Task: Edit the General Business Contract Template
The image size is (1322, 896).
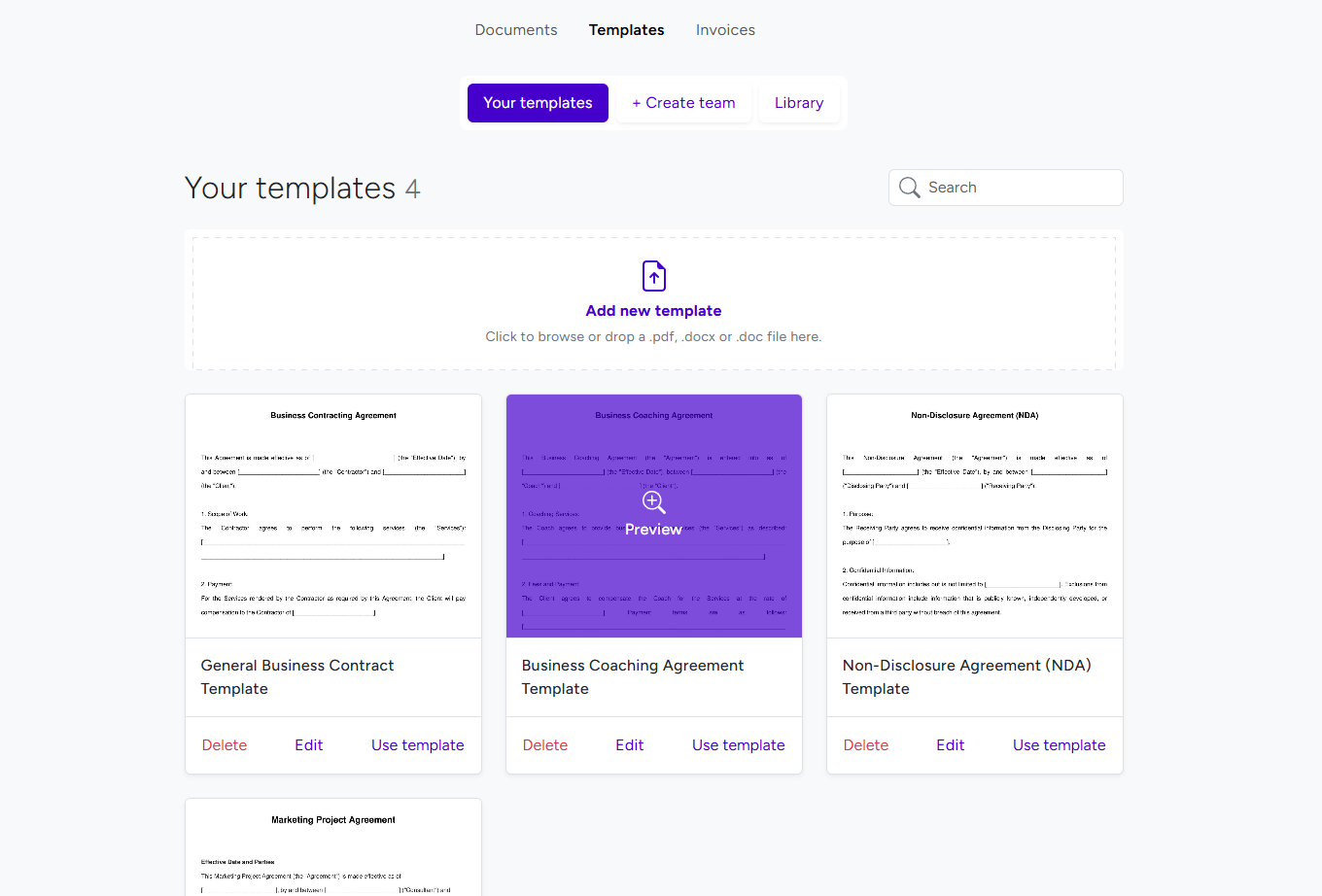Action: 309,744
